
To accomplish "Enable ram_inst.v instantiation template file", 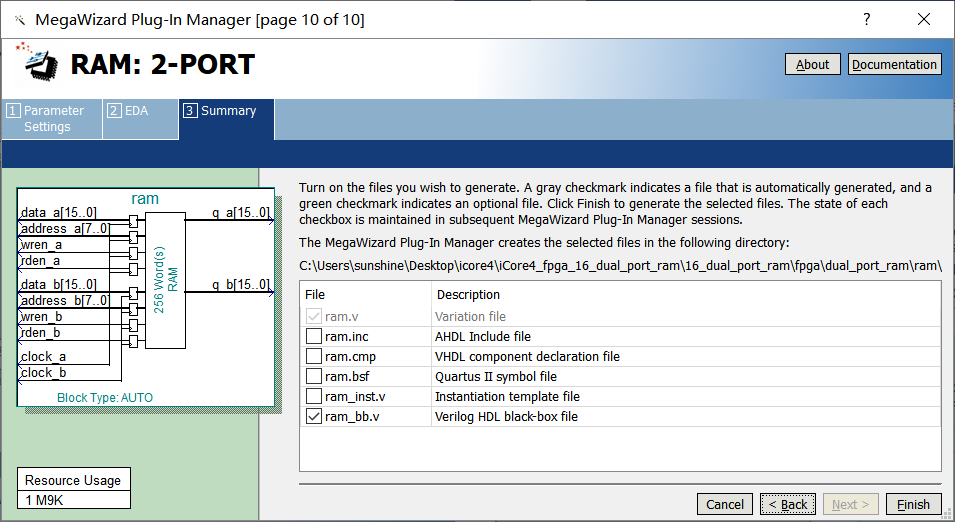I will (314, 397).
